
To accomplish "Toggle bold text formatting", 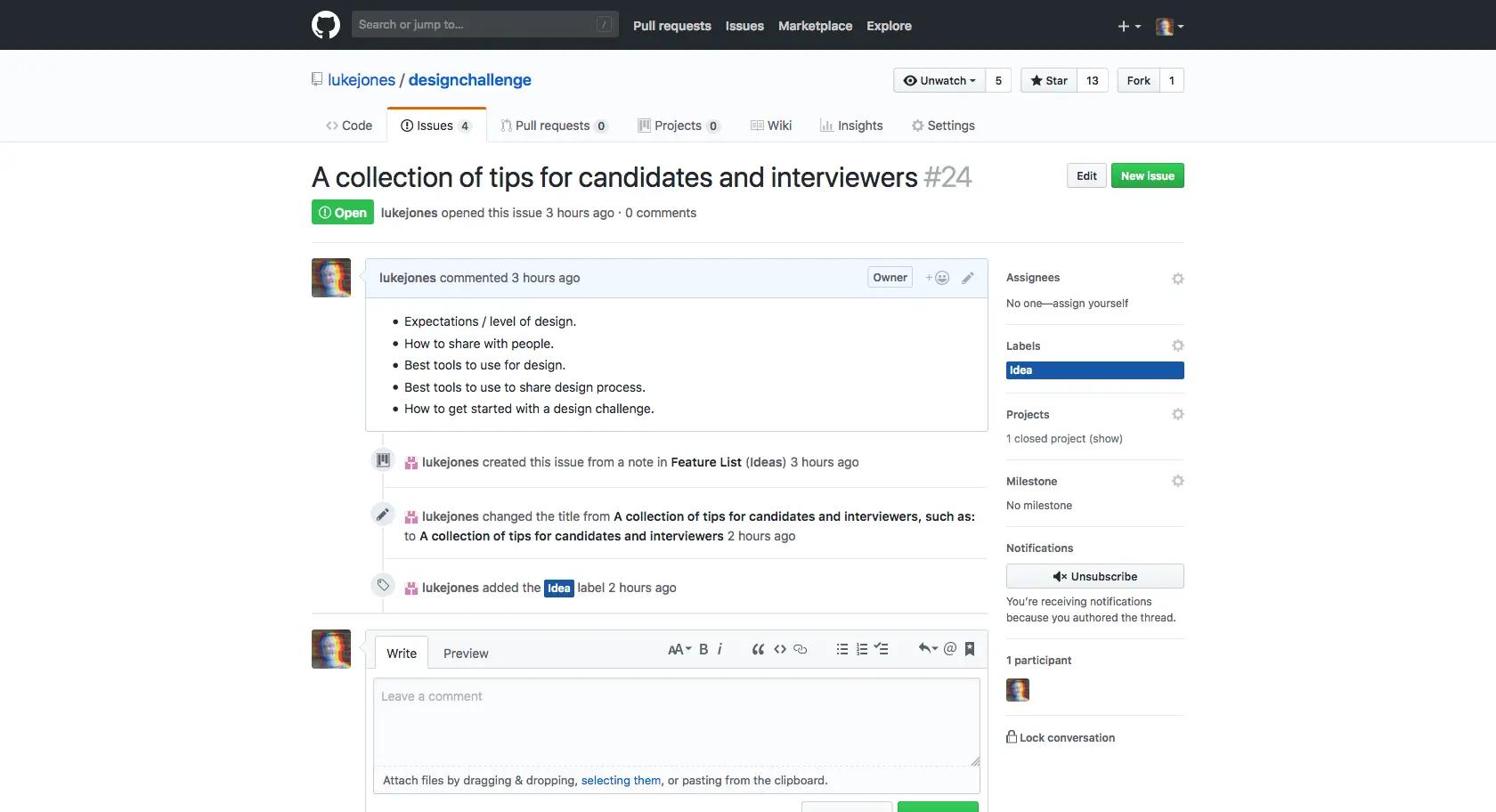I will [703, 649].
